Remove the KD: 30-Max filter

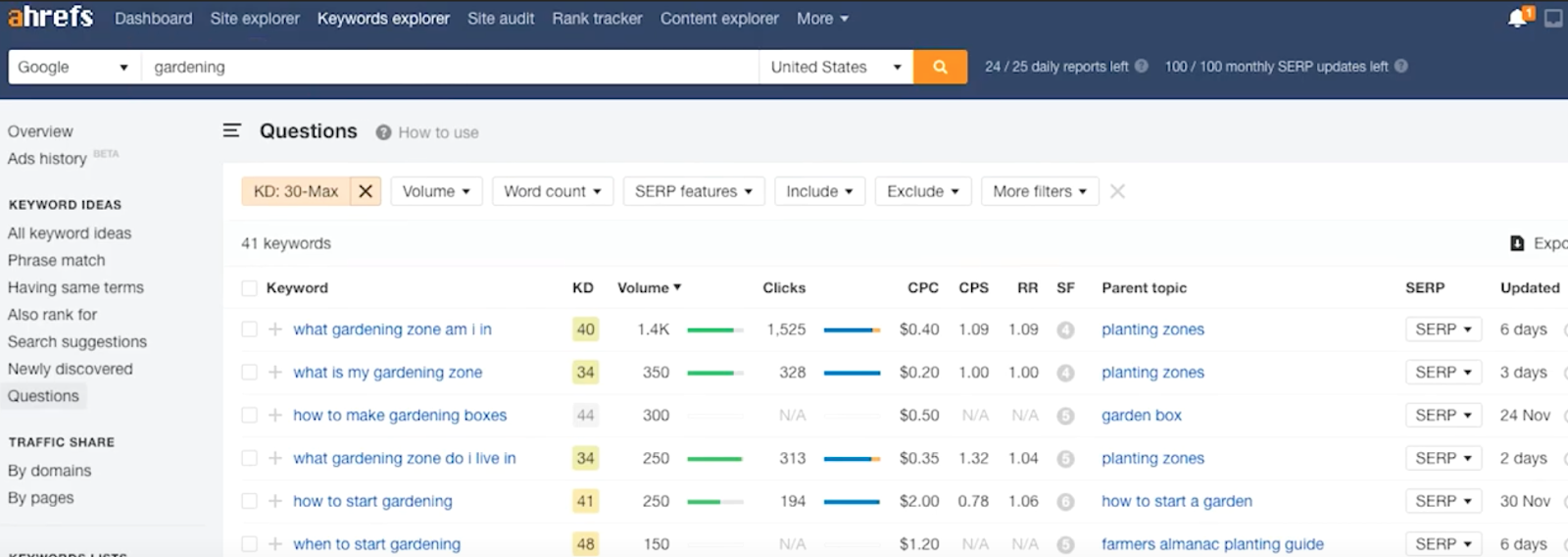click(366, 191)
